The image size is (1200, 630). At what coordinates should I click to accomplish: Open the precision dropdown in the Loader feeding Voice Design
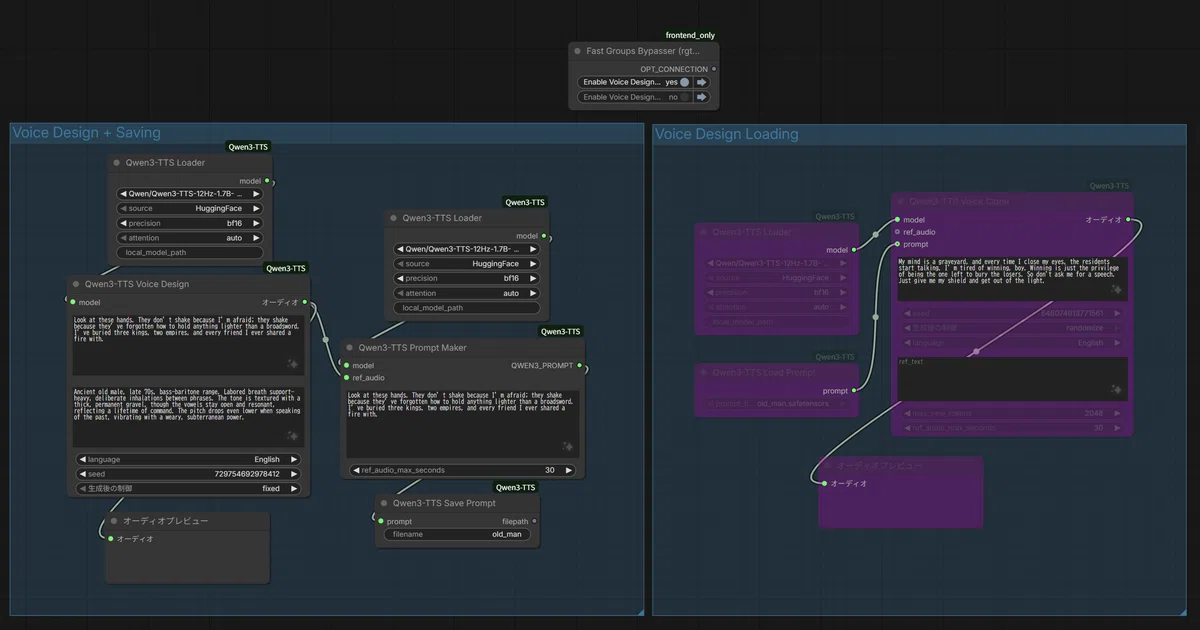tap(190, 223)
